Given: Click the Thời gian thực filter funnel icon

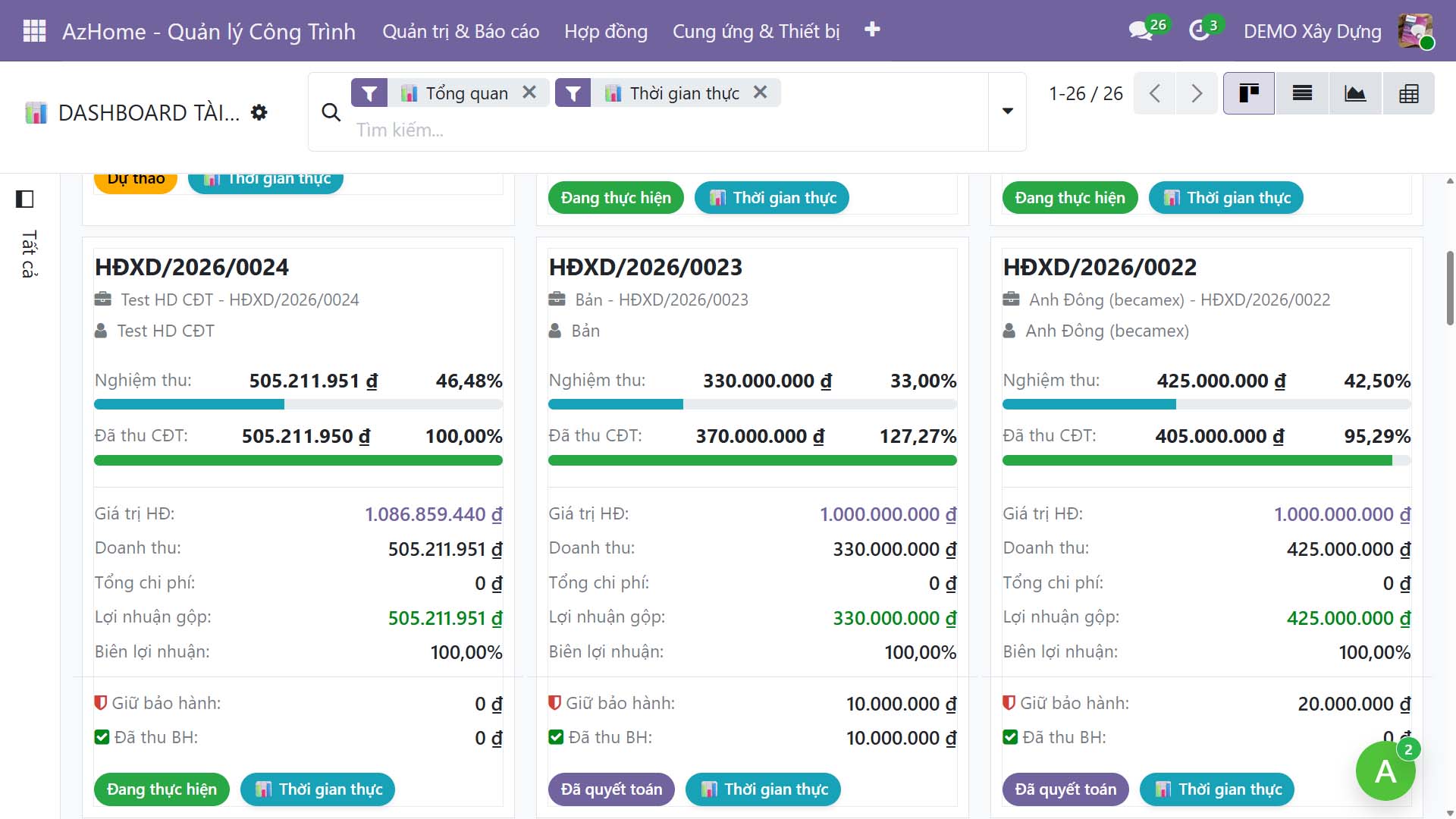Looking at the screenshot, I should 573,93.
